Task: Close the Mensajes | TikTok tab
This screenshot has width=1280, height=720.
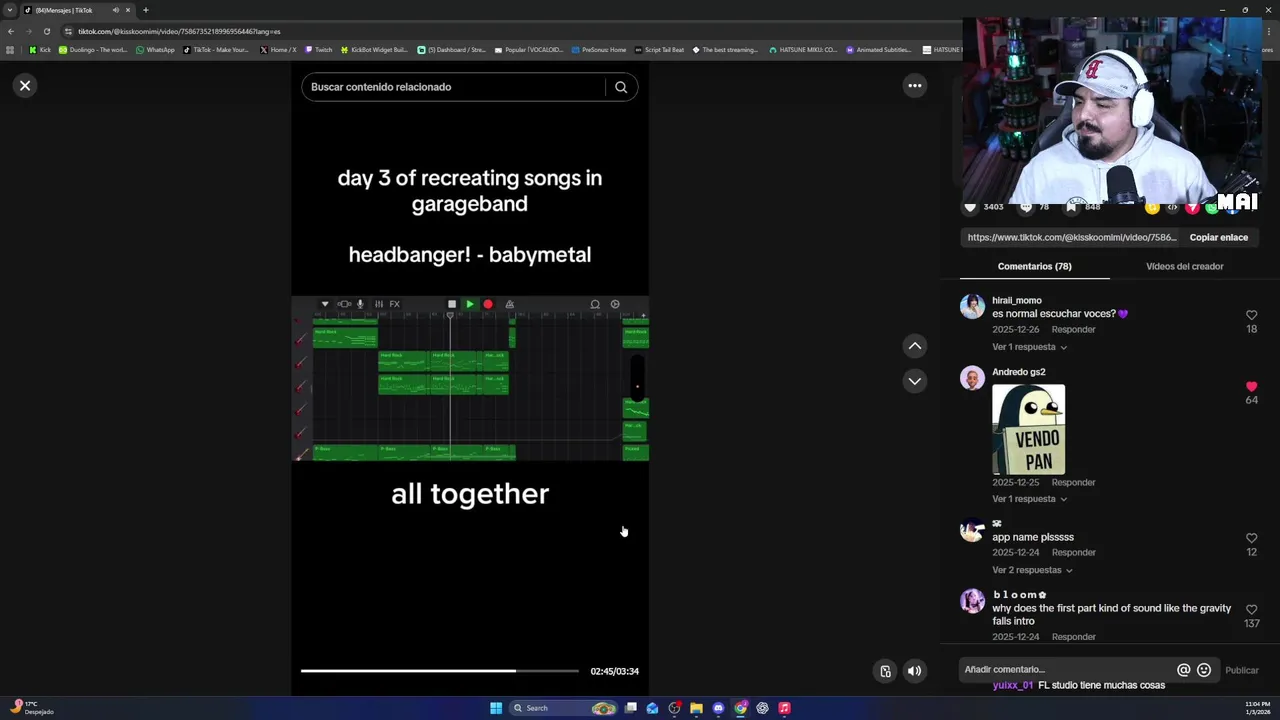Action: pos(128,10)
